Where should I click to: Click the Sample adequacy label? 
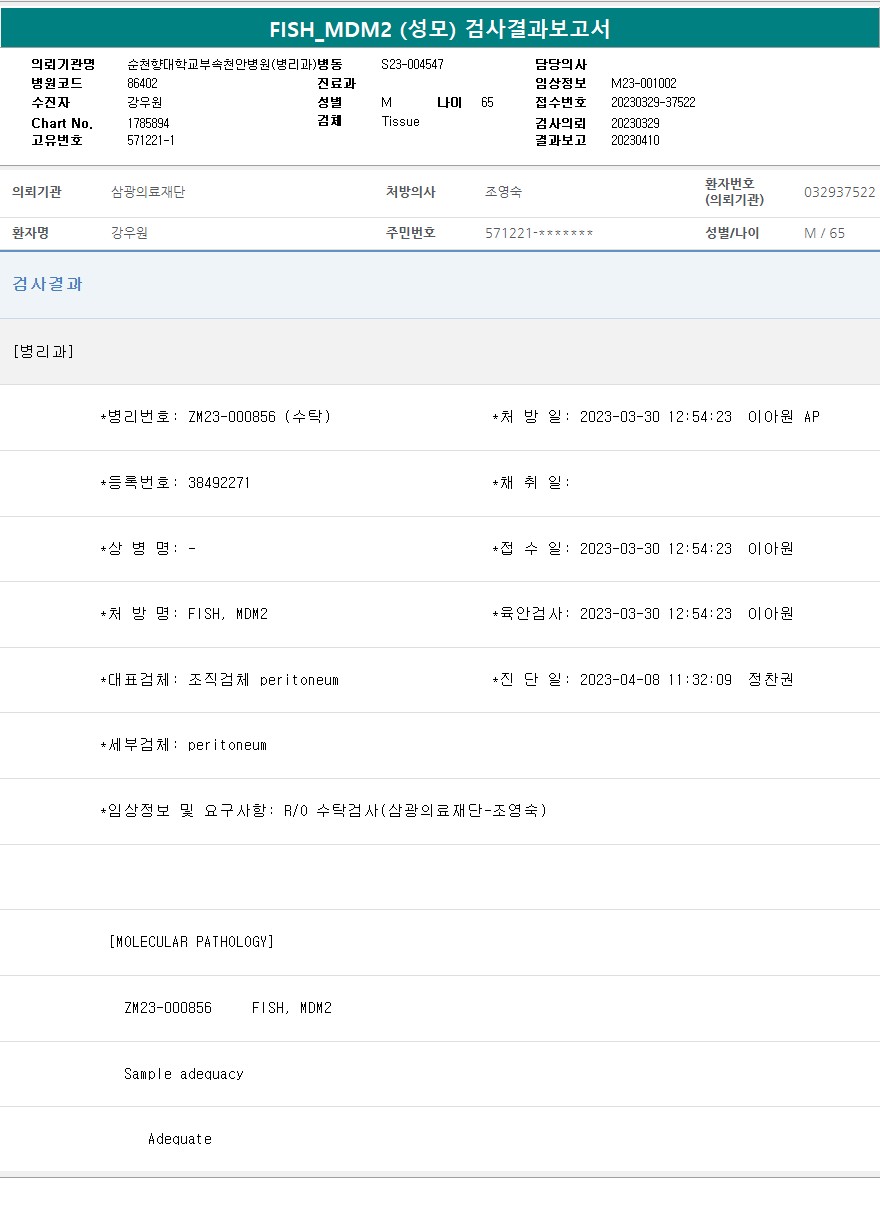[x=183, y=1074]
